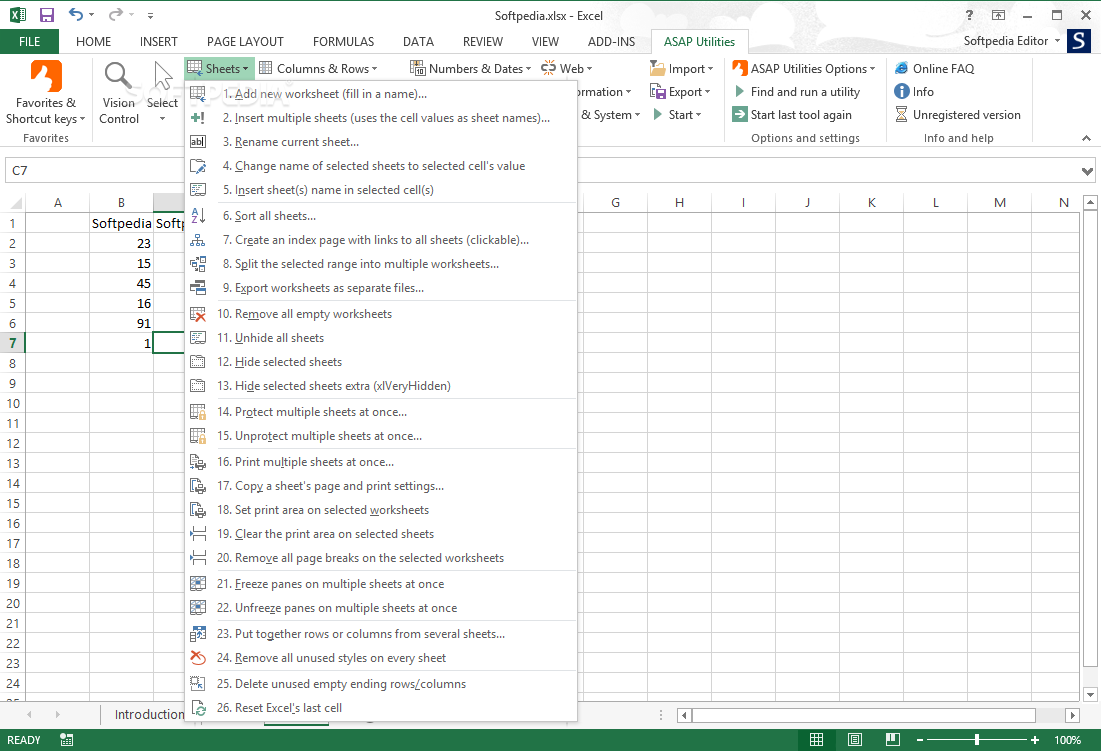Viewport: 1101px width, 751px height.
Task: Open the Import dropdown
Action: (x=681, y=69)
